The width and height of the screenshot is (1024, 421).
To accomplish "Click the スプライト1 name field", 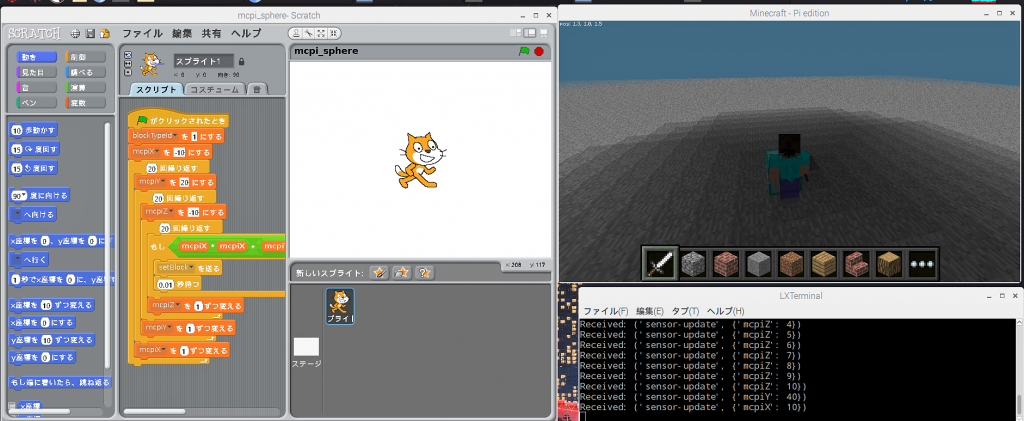I will pos(203,61).
